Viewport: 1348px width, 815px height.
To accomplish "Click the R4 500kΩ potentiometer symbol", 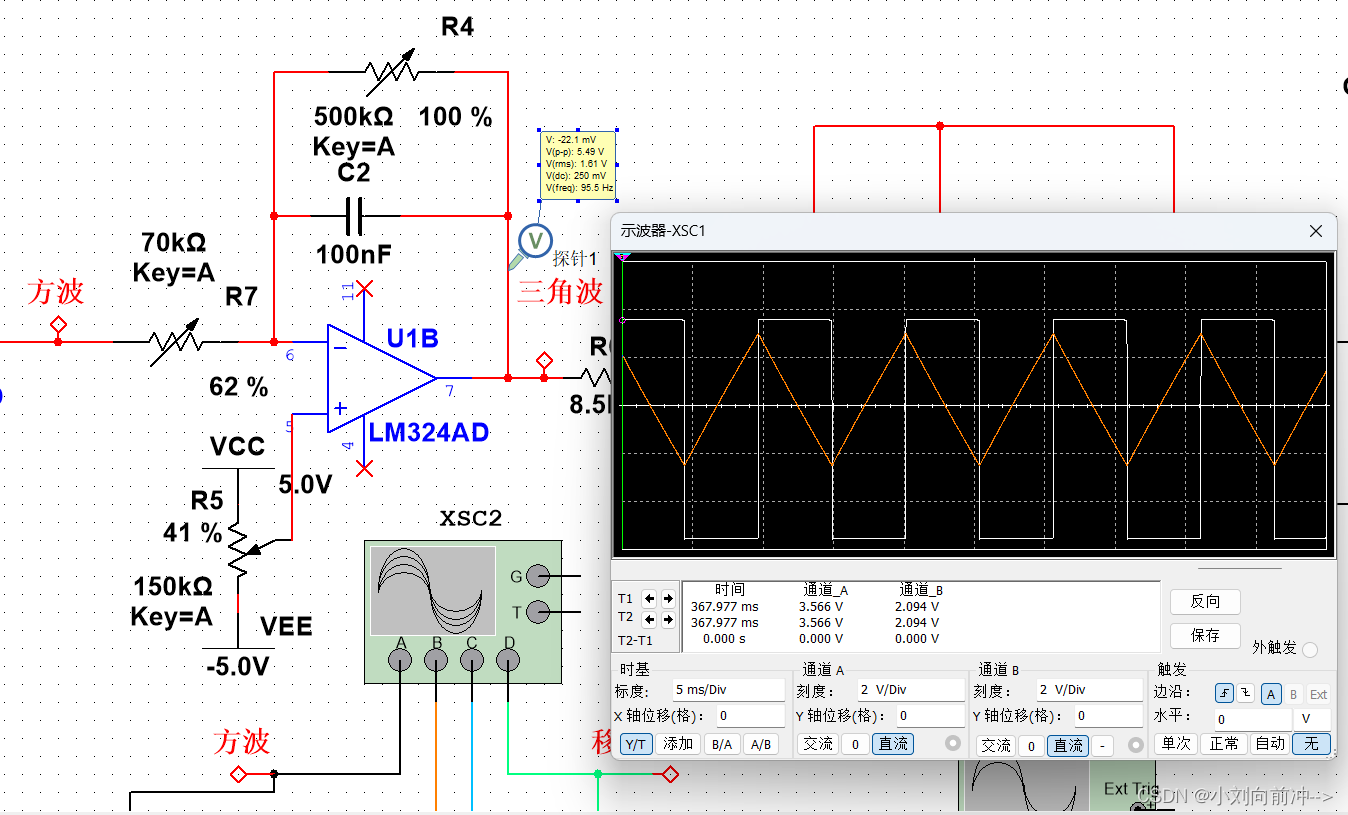I will 391,72.
